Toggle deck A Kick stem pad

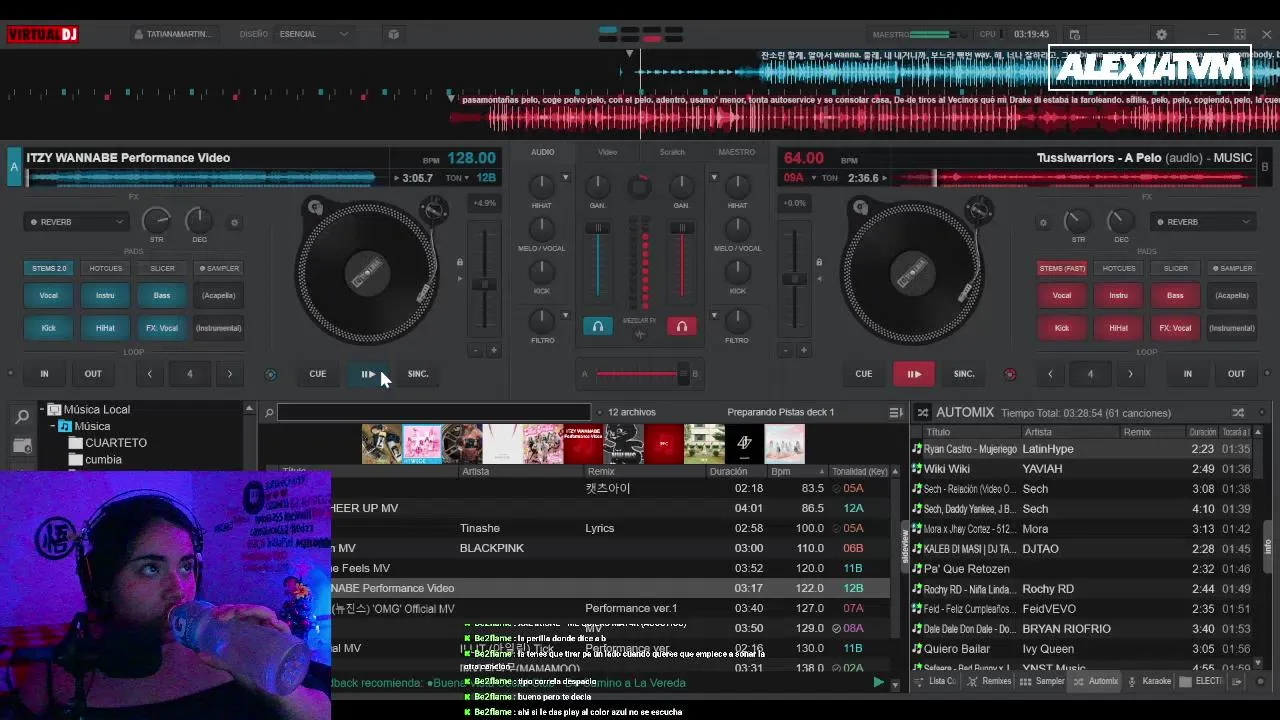click(49, 328)
